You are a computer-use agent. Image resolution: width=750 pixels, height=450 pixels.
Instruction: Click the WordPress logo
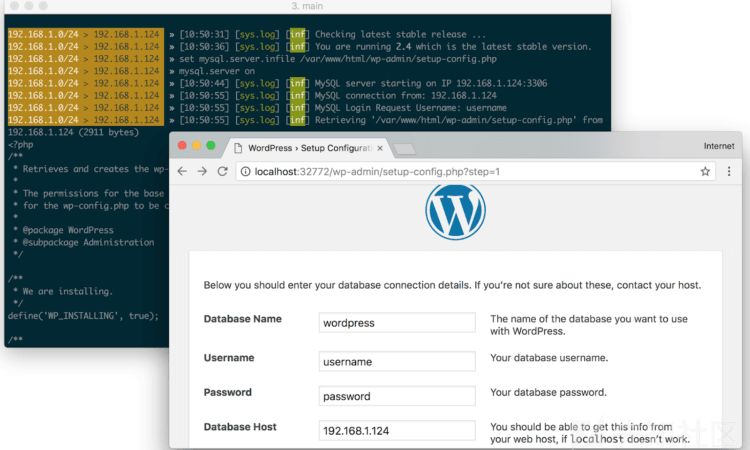click(455, 211)
